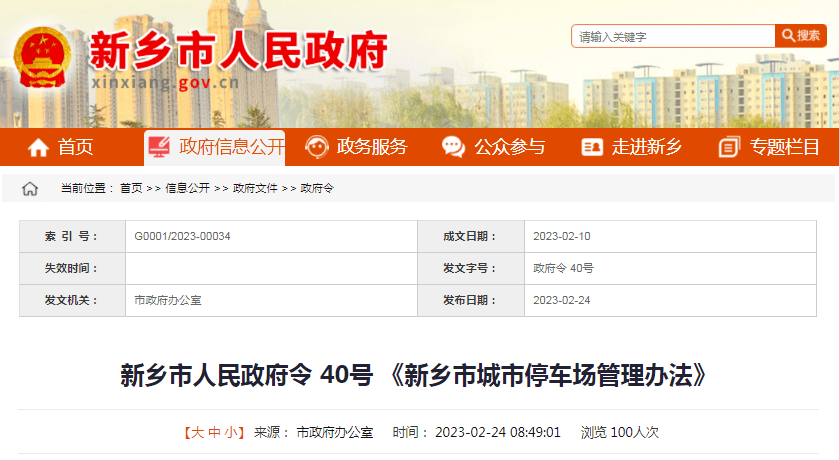Click the 专题栏目 documents icon
The image size is (839, 460).
coord(729,147)
